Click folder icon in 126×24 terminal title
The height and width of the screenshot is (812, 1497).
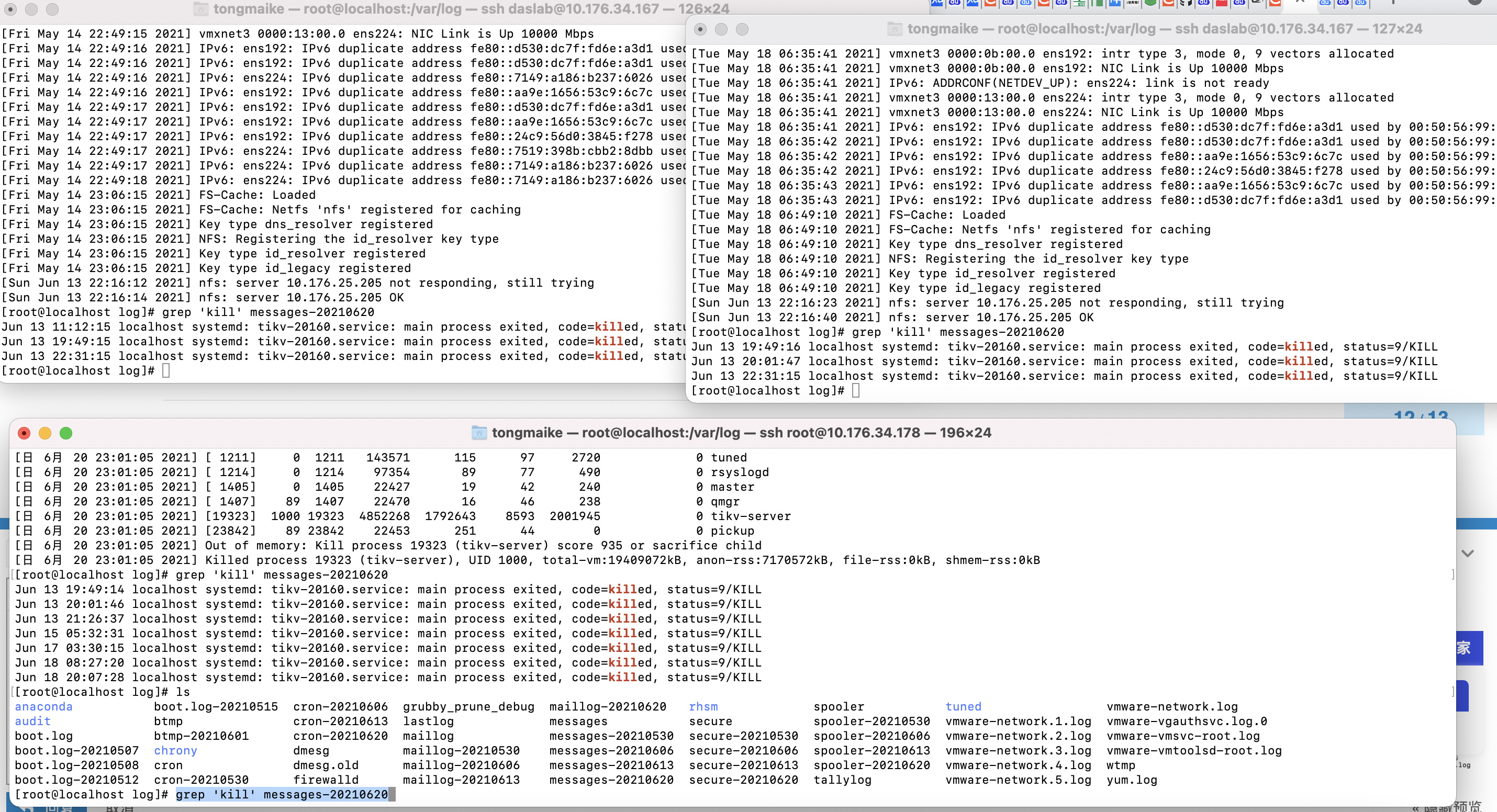click(x=200, y=9)
